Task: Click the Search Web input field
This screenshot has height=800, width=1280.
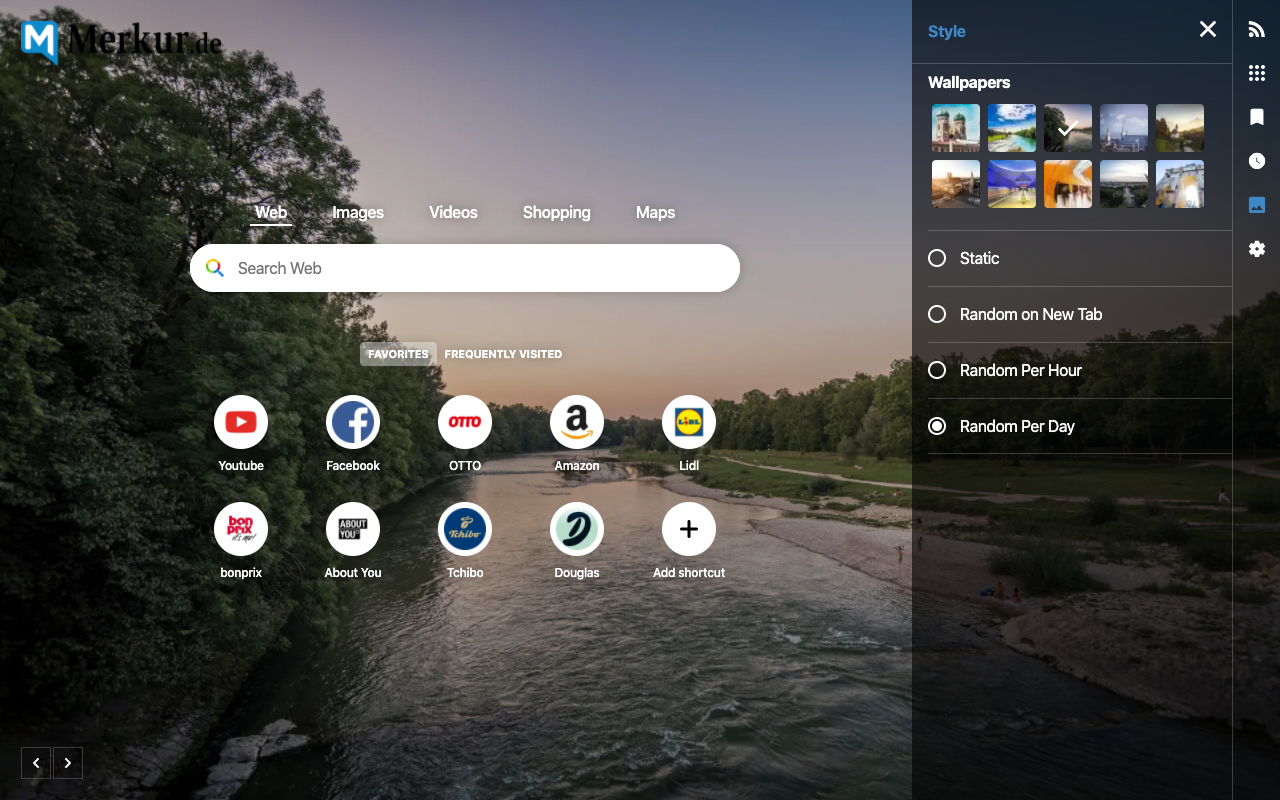Action: click(465, 268)
